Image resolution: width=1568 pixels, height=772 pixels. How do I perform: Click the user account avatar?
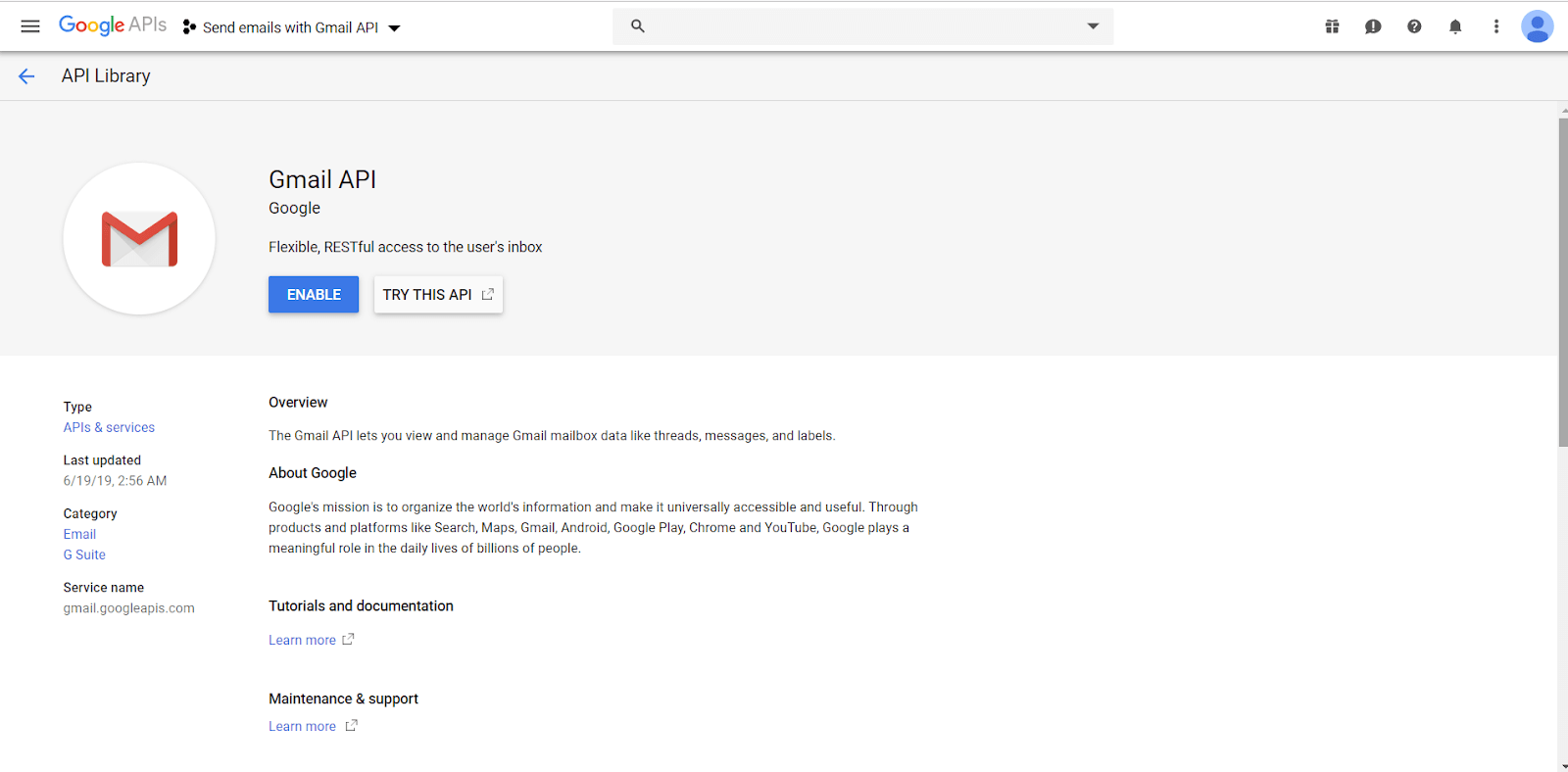(x=1537, y=26)
